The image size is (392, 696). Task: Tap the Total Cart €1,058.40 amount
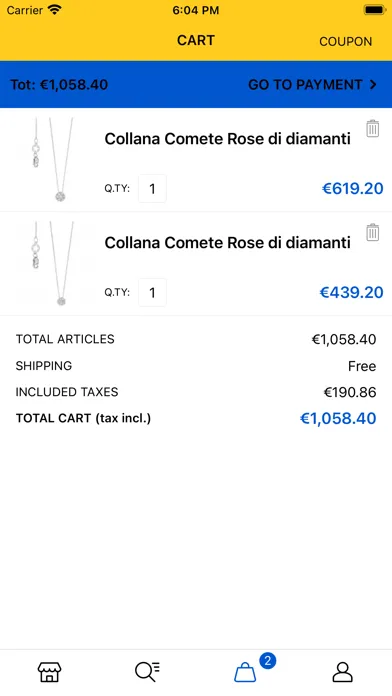[338, 419]
